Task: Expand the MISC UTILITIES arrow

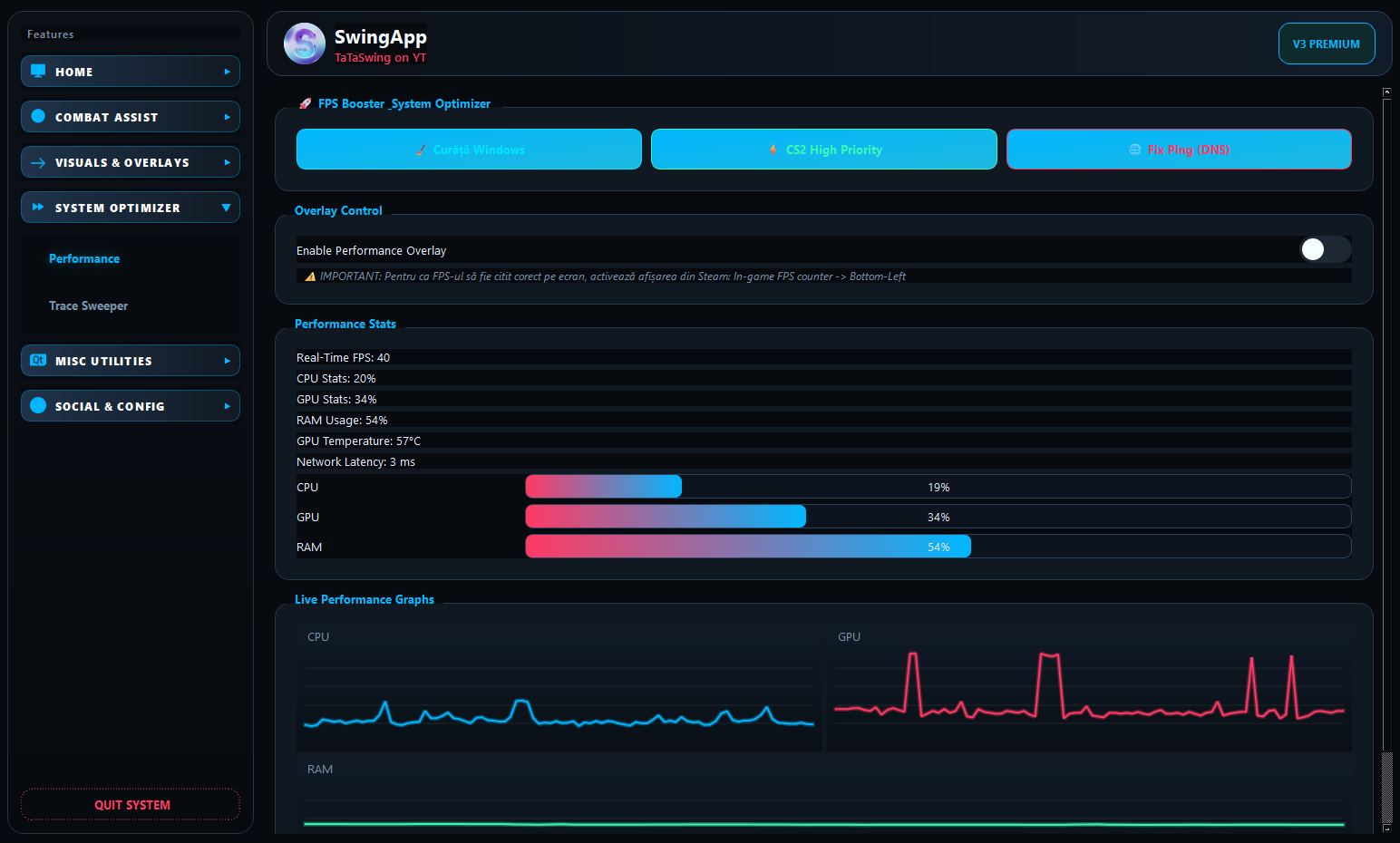Action: [x=227, y=361]
